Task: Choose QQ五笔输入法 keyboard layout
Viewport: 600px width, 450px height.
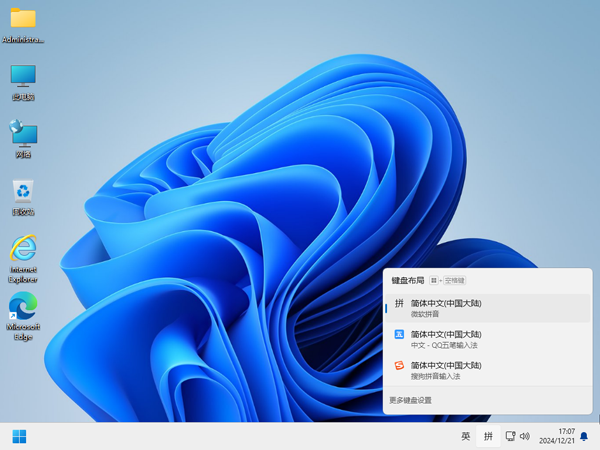Action: (488, 339)
